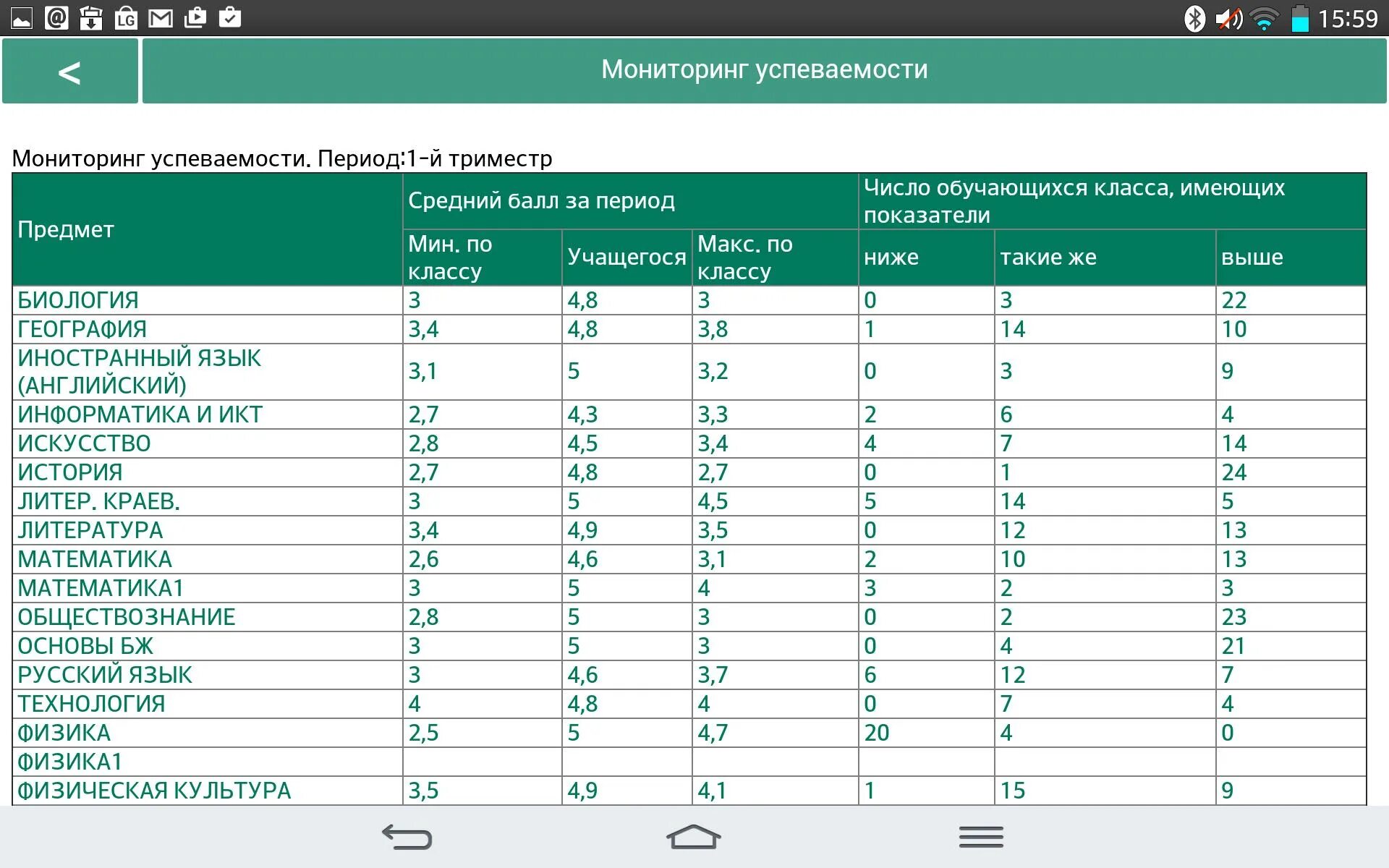Open the Android menu navigation icon
1389x868 pixels.
pos(980,837)
